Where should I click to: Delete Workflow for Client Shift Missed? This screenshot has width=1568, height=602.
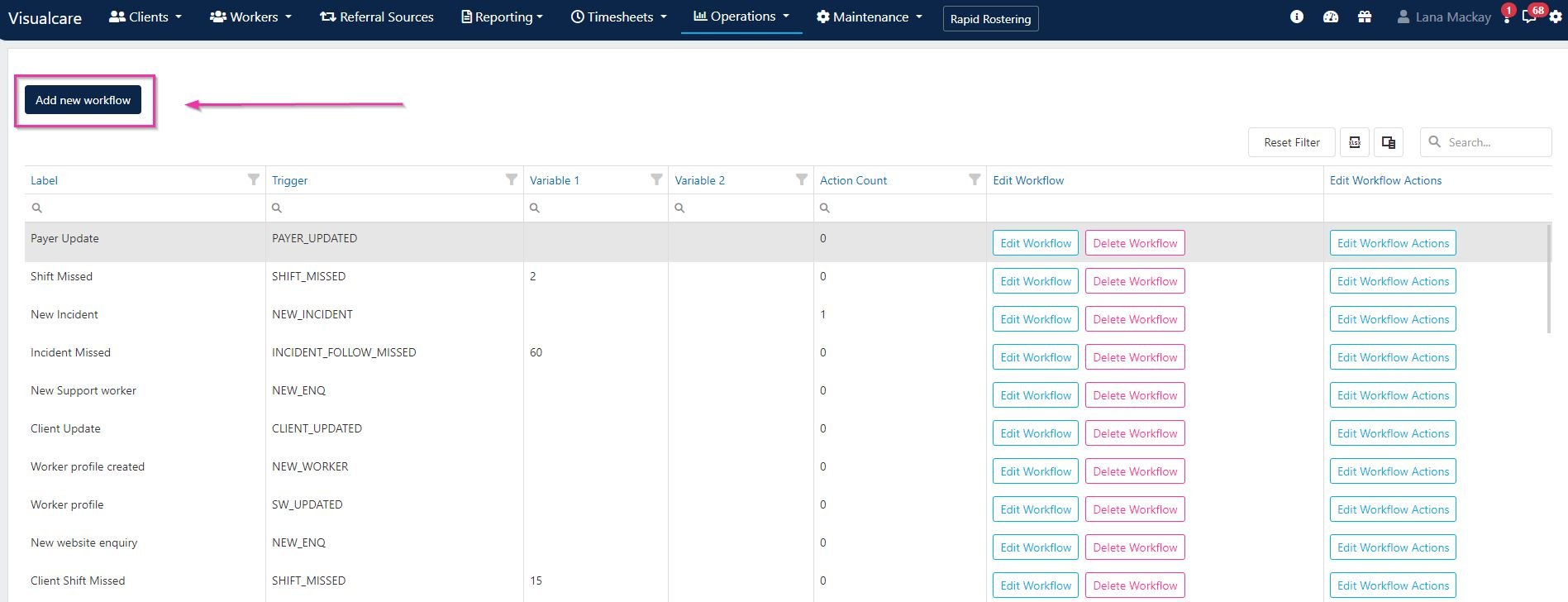(x=1135, y=585)
